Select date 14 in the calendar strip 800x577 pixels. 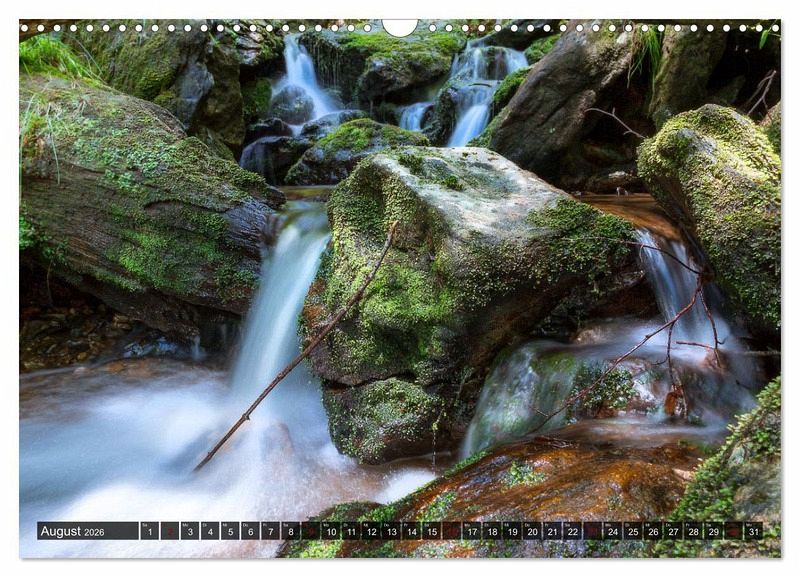pyautogui.click(x=411, y=531)
